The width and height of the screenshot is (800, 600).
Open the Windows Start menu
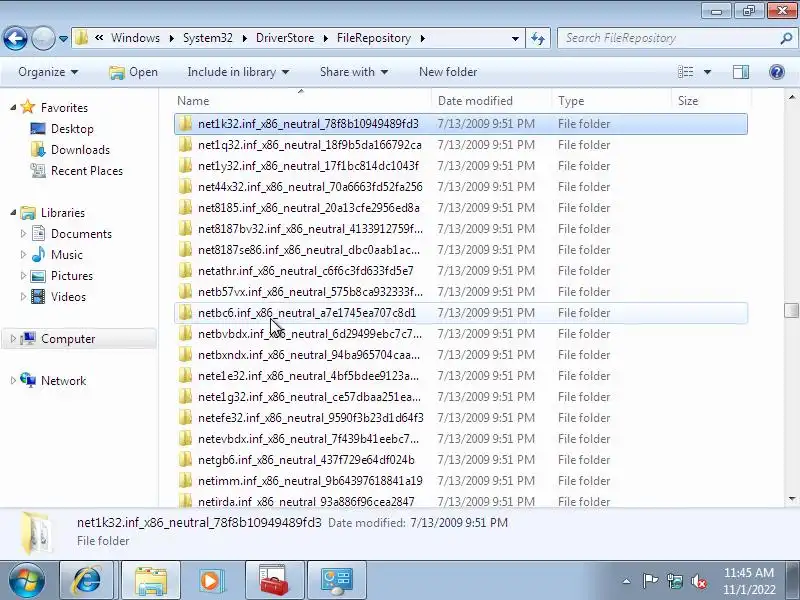click(x=27, y=580)
